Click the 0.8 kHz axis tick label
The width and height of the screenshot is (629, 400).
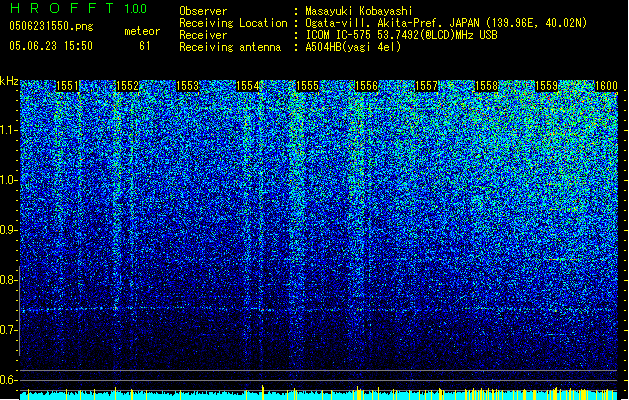pyautogui.click(x=8, y=280)
